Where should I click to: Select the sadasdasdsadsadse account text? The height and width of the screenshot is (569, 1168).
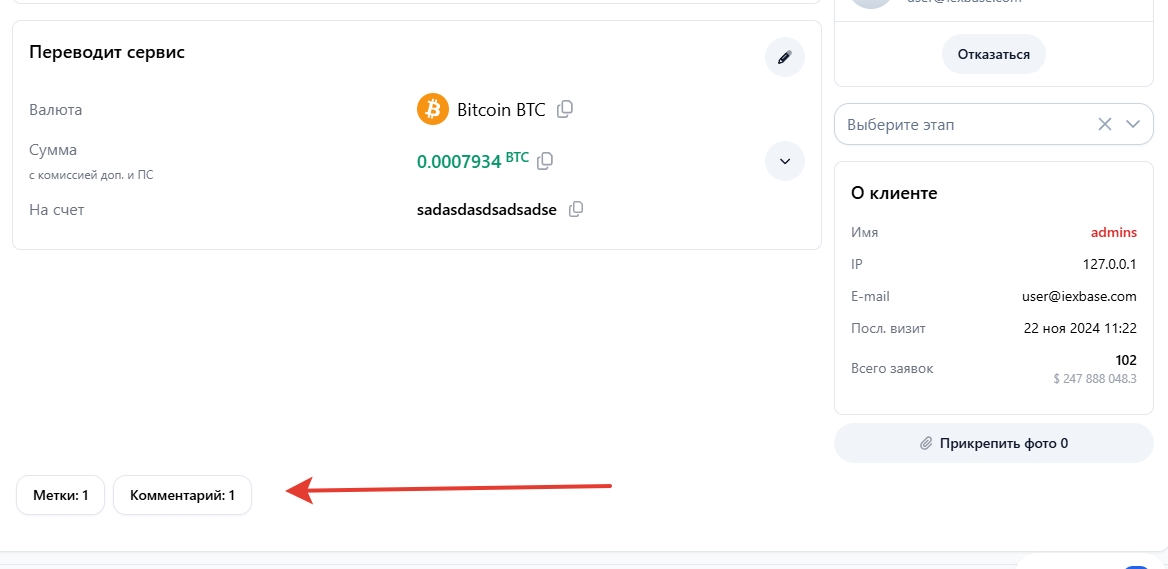486,210
